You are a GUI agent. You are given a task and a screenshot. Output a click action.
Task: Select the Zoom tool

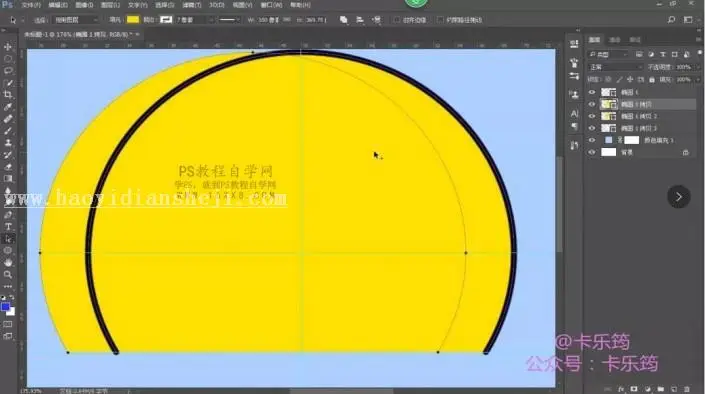click(x=8, y=274)
